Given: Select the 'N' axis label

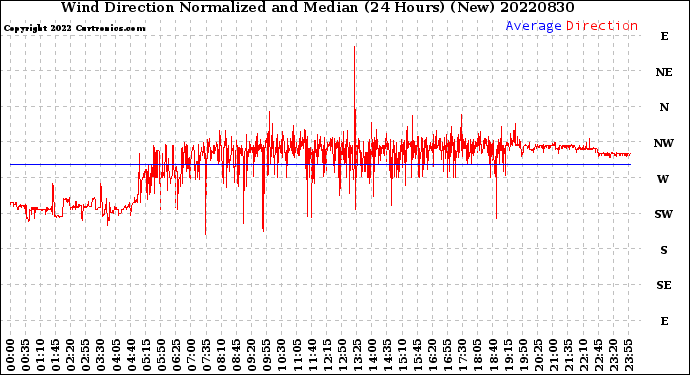Looking at the screenshot, I should pyautogui.click(x=664, y=107).
